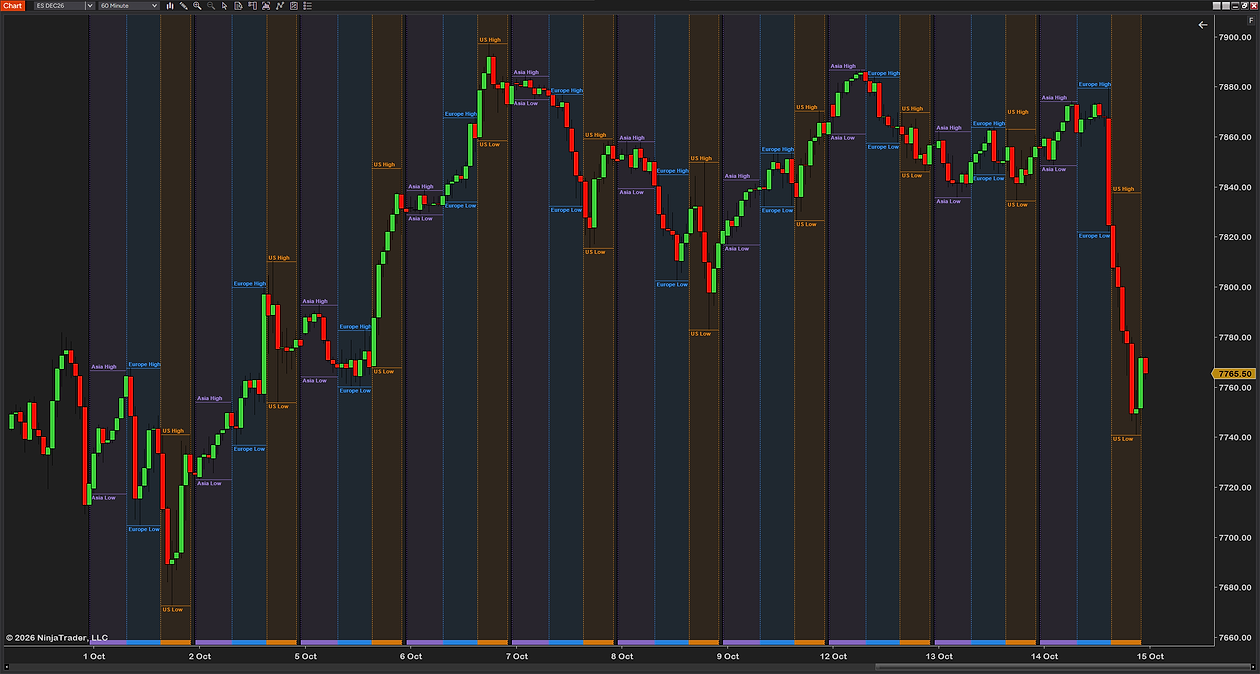
Task: Select the cursor pointer tool icon
Action: click(224, 6)
